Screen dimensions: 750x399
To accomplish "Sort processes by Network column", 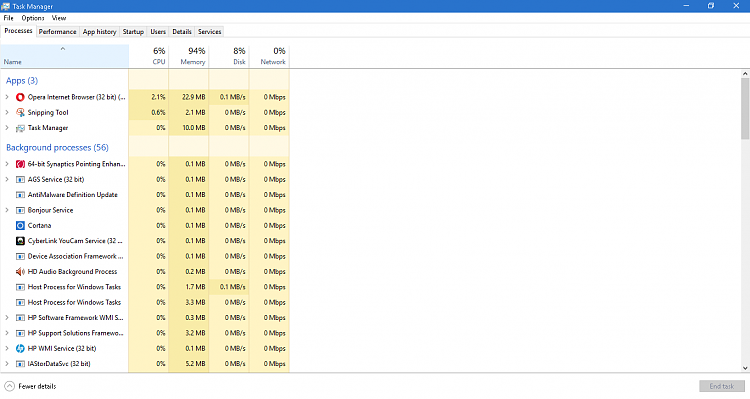I will [269, 56].
